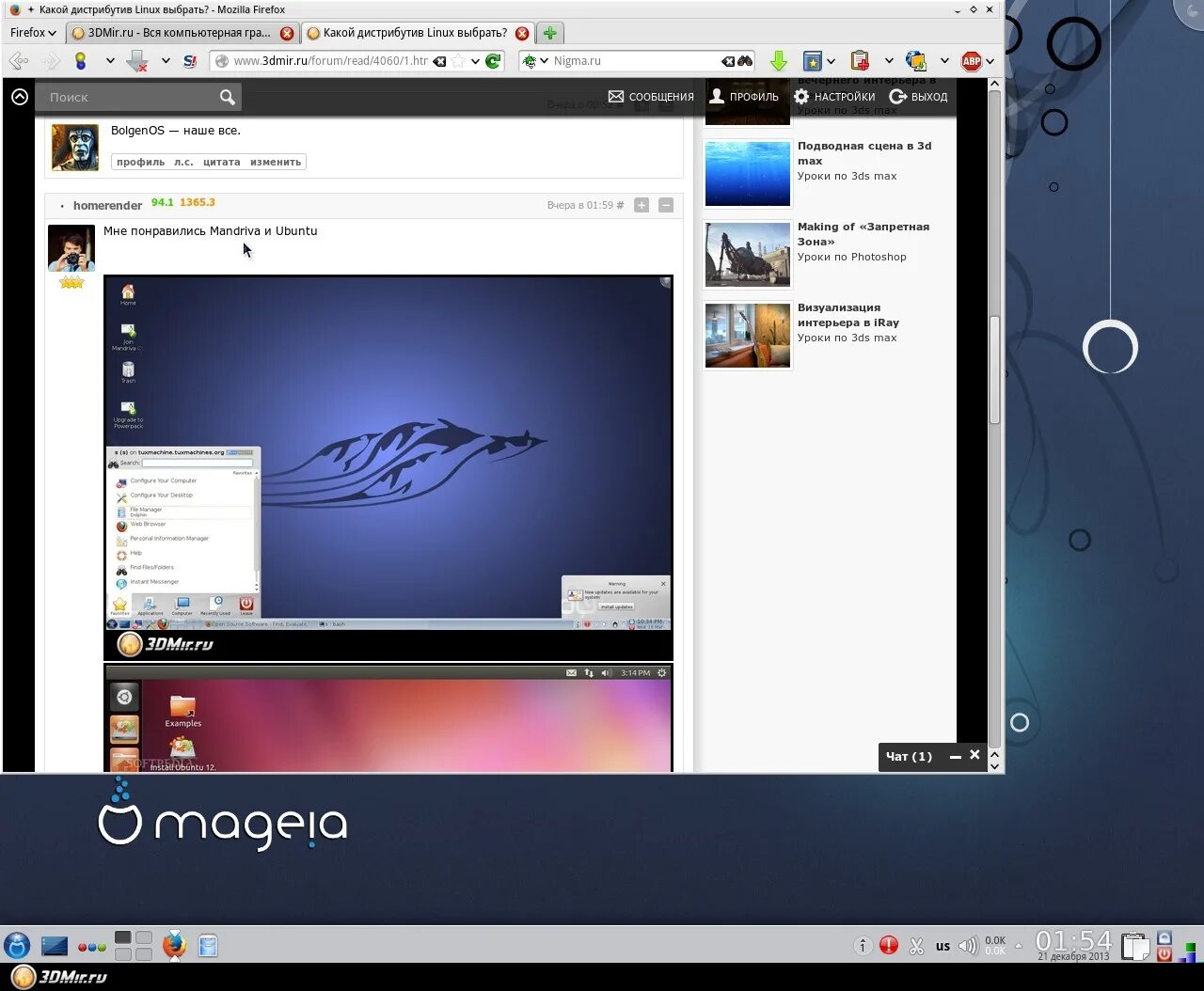Switch to the first virtual desktop in pager
Screen dimensions: 1204x991
(123, 937)
